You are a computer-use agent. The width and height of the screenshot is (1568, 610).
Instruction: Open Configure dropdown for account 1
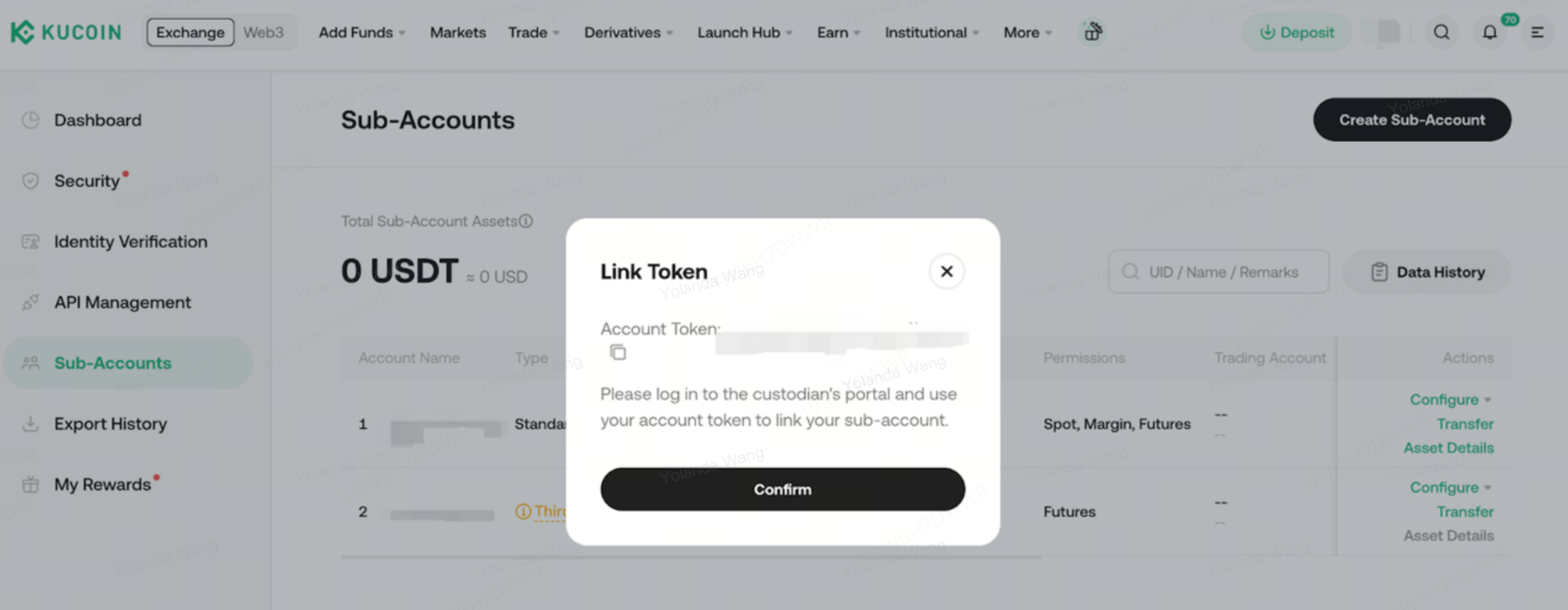(1450, 400)
